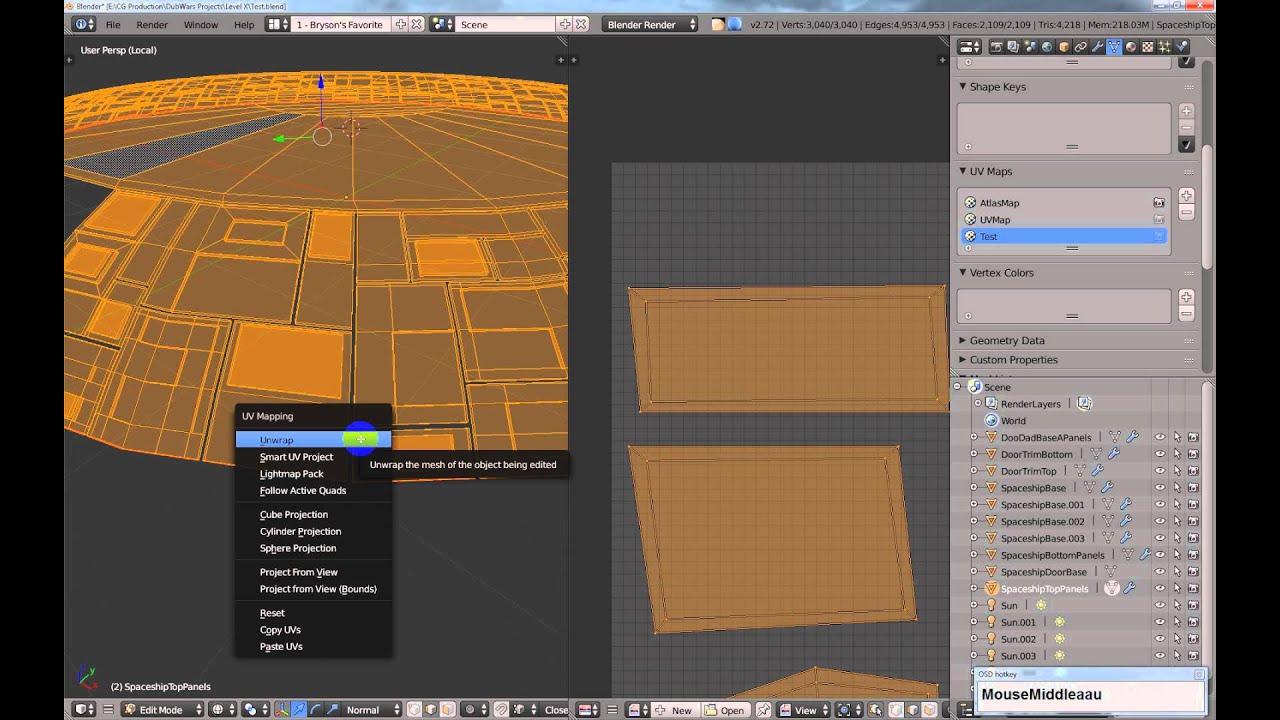Viewport: 1280px width, 720px height.
Task: Choose Lightmap Pack option
Action: pos(313,474)
